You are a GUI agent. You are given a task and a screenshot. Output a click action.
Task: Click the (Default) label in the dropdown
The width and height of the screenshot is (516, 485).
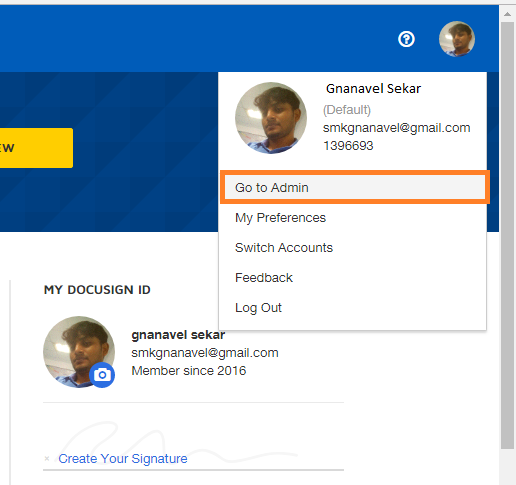click(x=347, y=110)
